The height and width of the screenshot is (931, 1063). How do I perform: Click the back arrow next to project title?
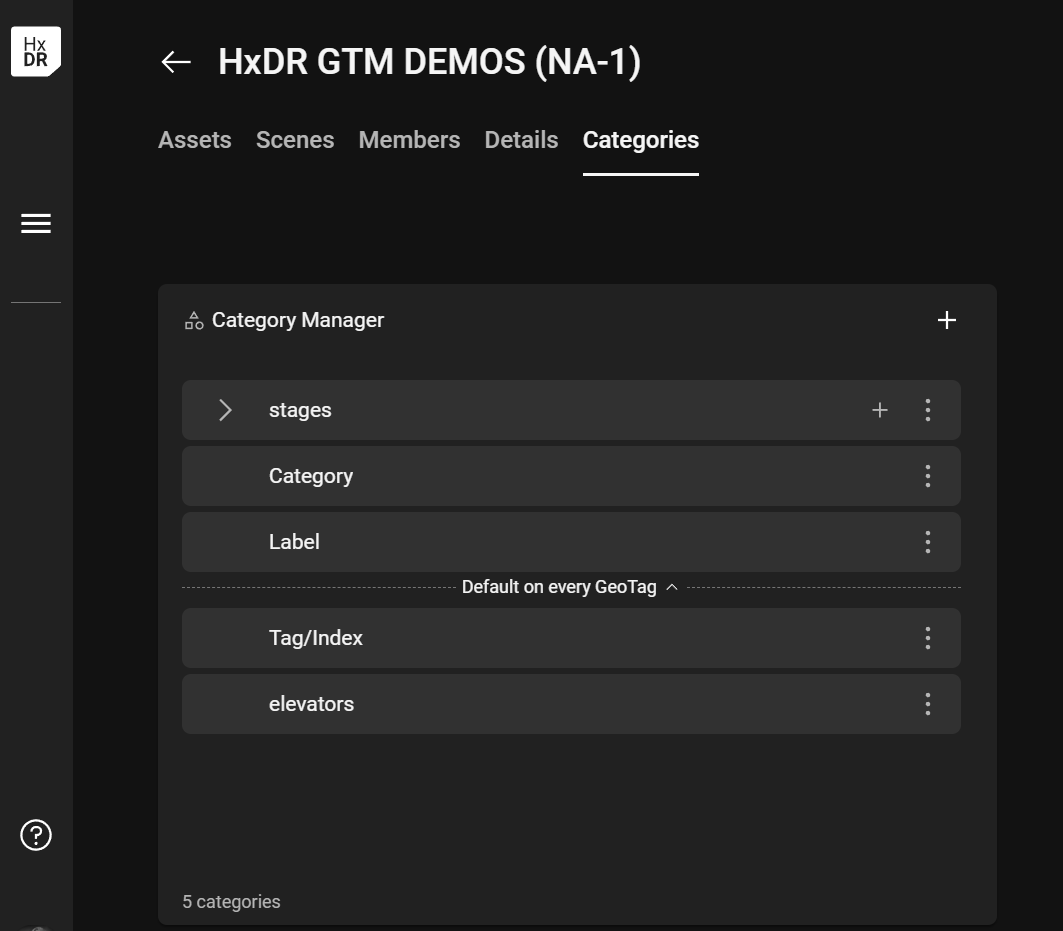pyautogui.click(x=176, y=62)
